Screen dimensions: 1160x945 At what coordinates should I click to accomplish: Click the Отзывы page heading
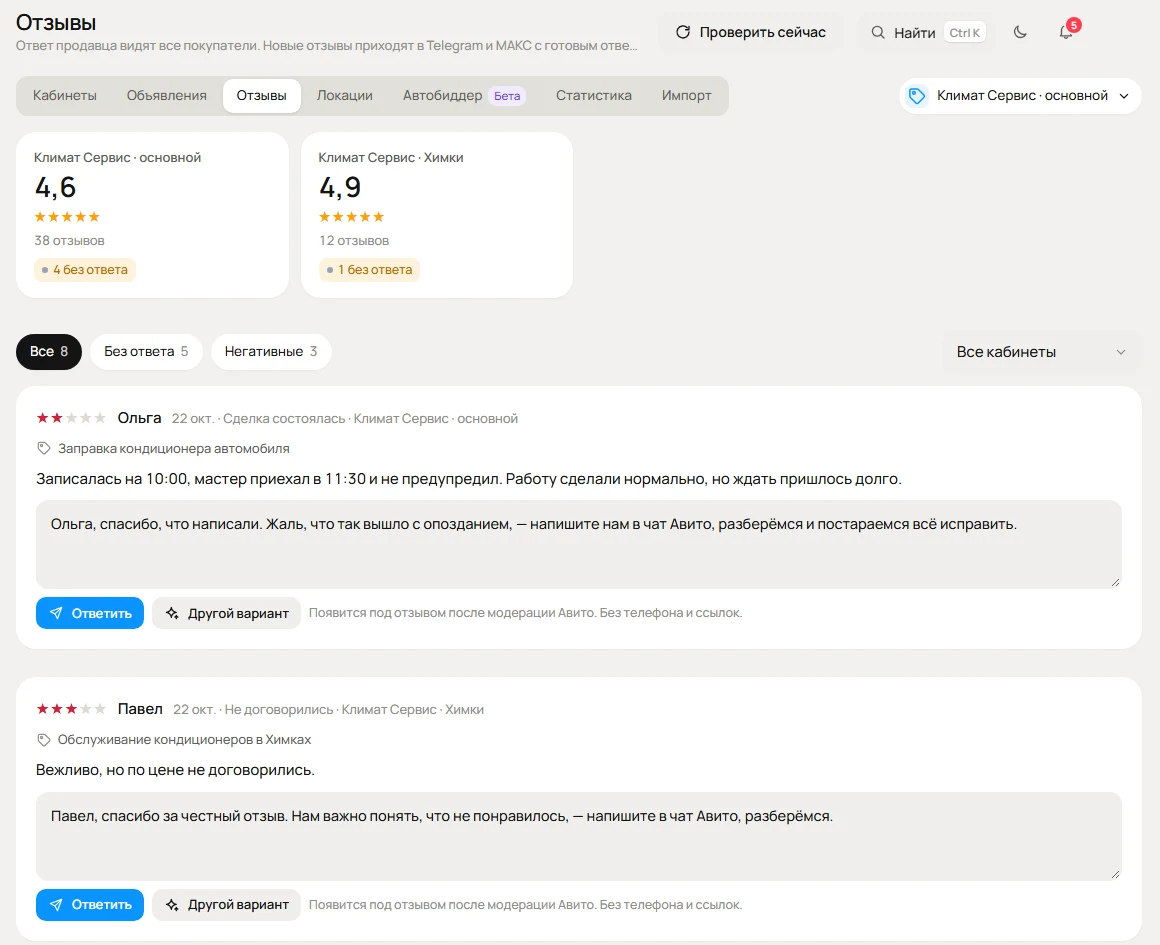point(56,23)
